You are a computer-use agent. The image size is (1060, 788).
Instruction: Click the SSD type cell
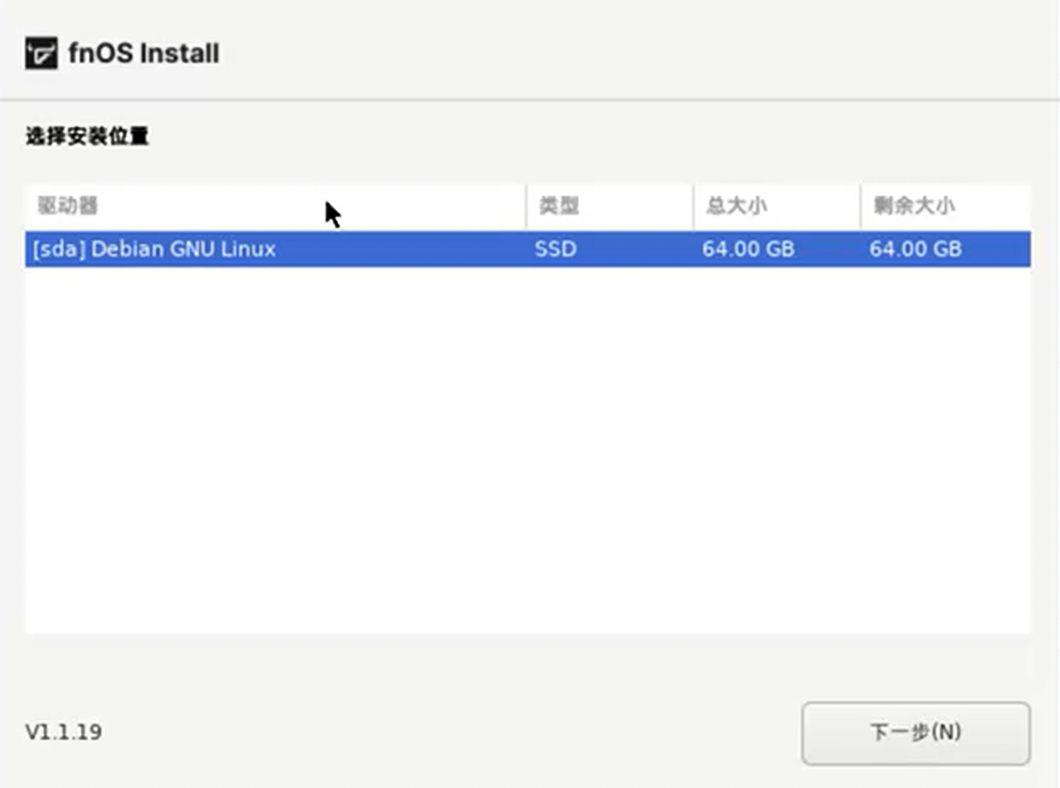point(556,249)
